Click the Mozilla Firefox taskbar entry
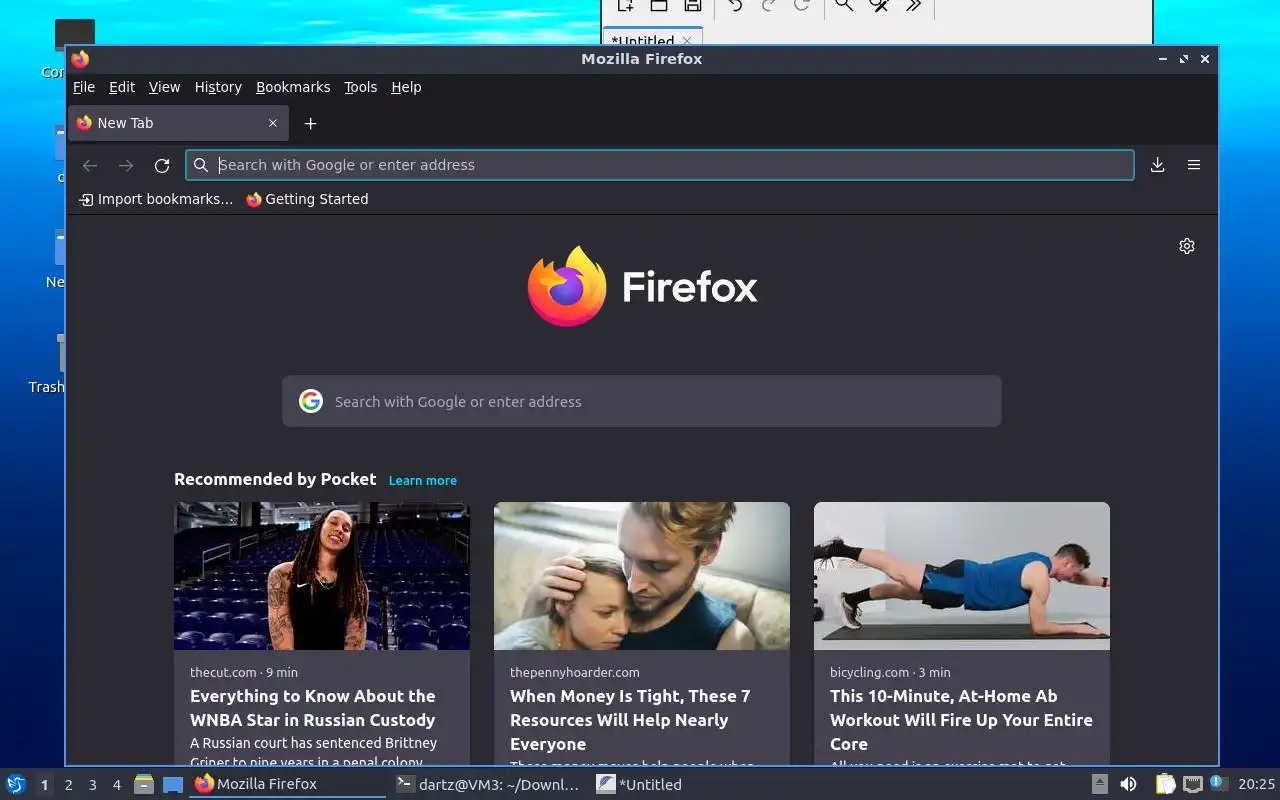 pos(288,785)
